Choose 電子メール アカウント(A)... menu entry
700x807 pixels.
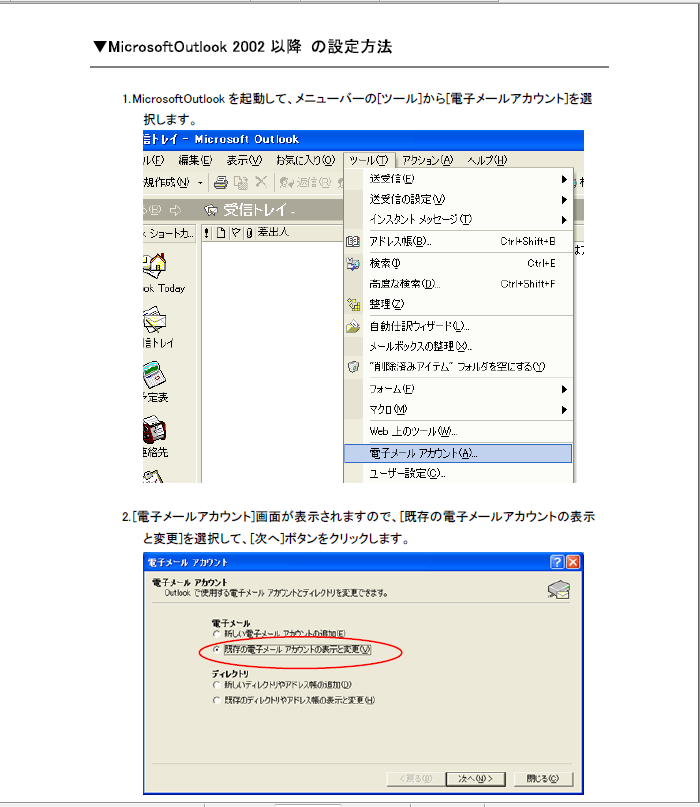pyautogui.click(x=458, y=453)
